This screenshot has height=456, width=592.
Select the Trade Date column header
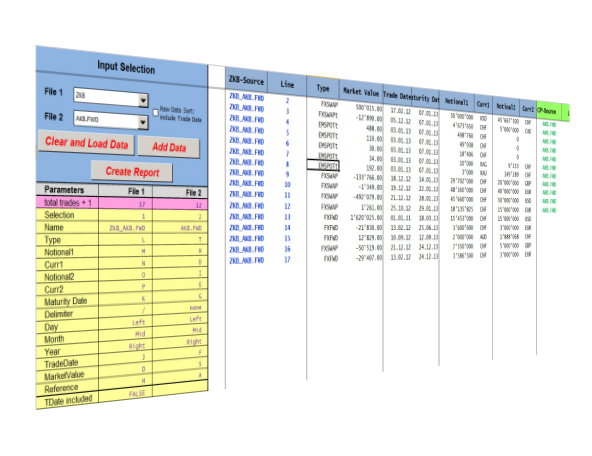(397, 96)
